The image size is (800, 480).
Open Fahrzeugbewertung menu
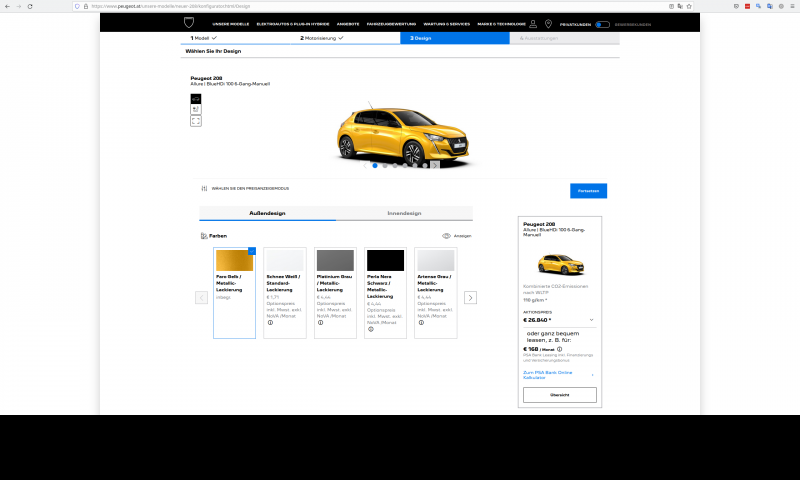[x=391, y=24]
